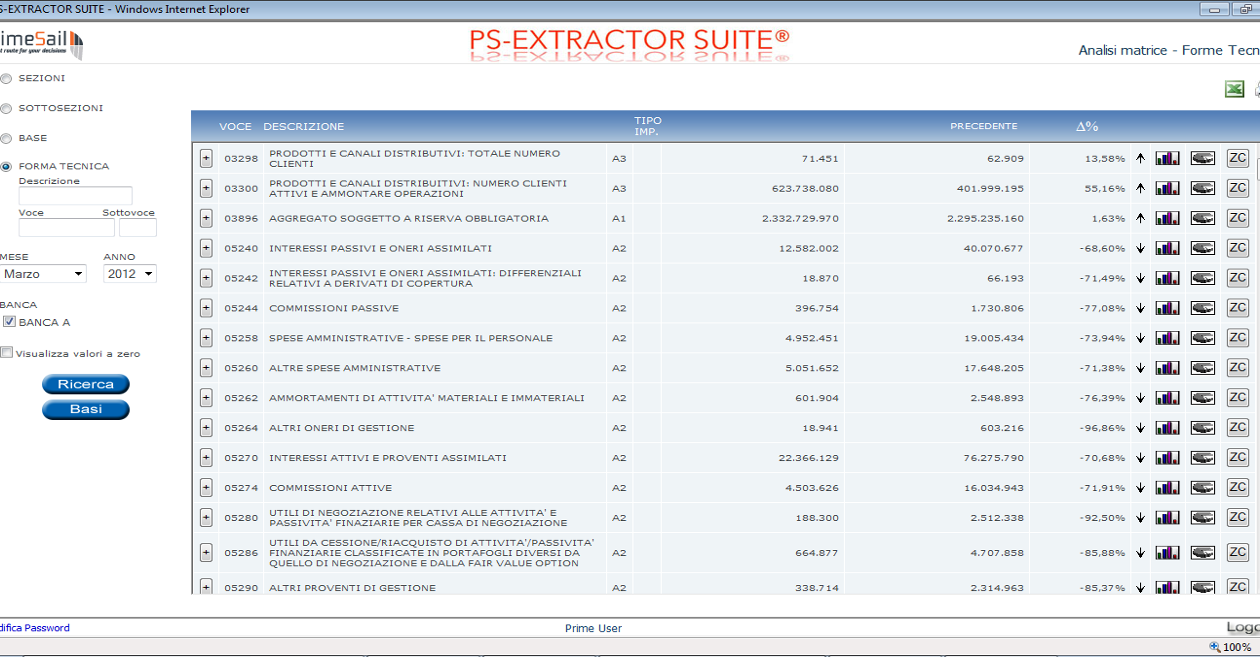
Task: Open pie chart for voce 05244
Action: pos(1203,308)
